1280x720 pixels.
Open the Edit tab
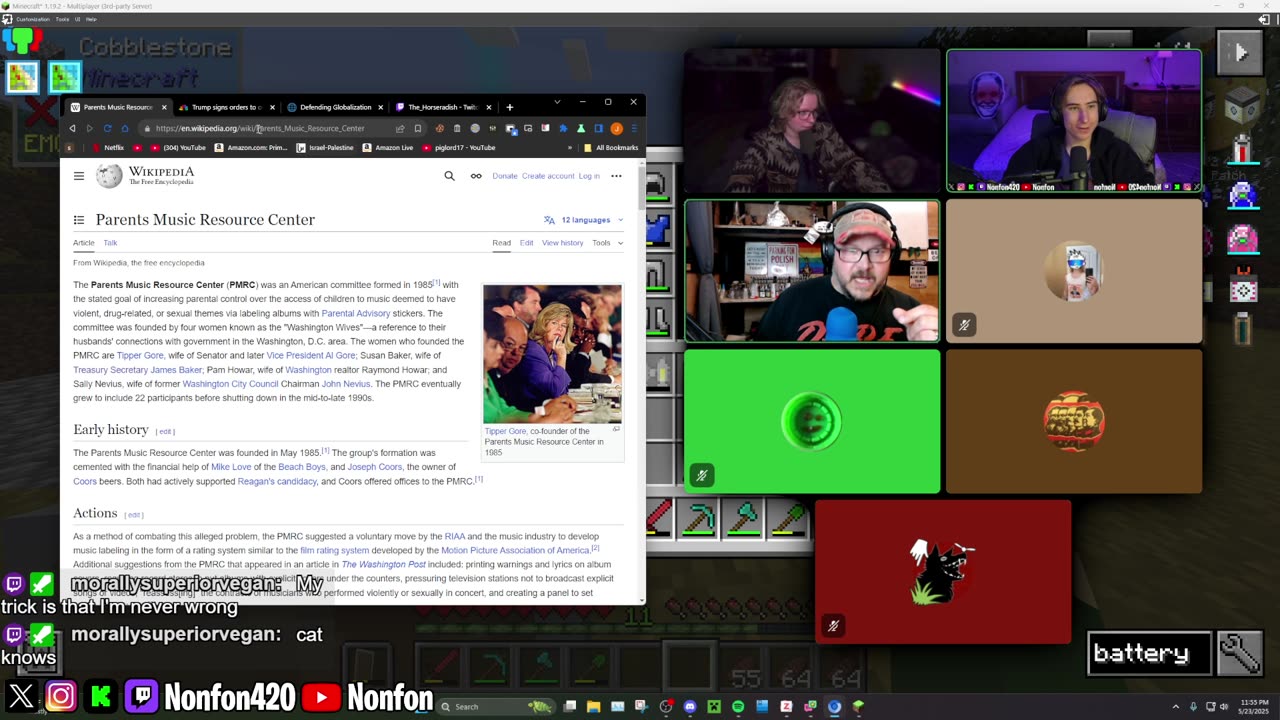click(526, 243)
